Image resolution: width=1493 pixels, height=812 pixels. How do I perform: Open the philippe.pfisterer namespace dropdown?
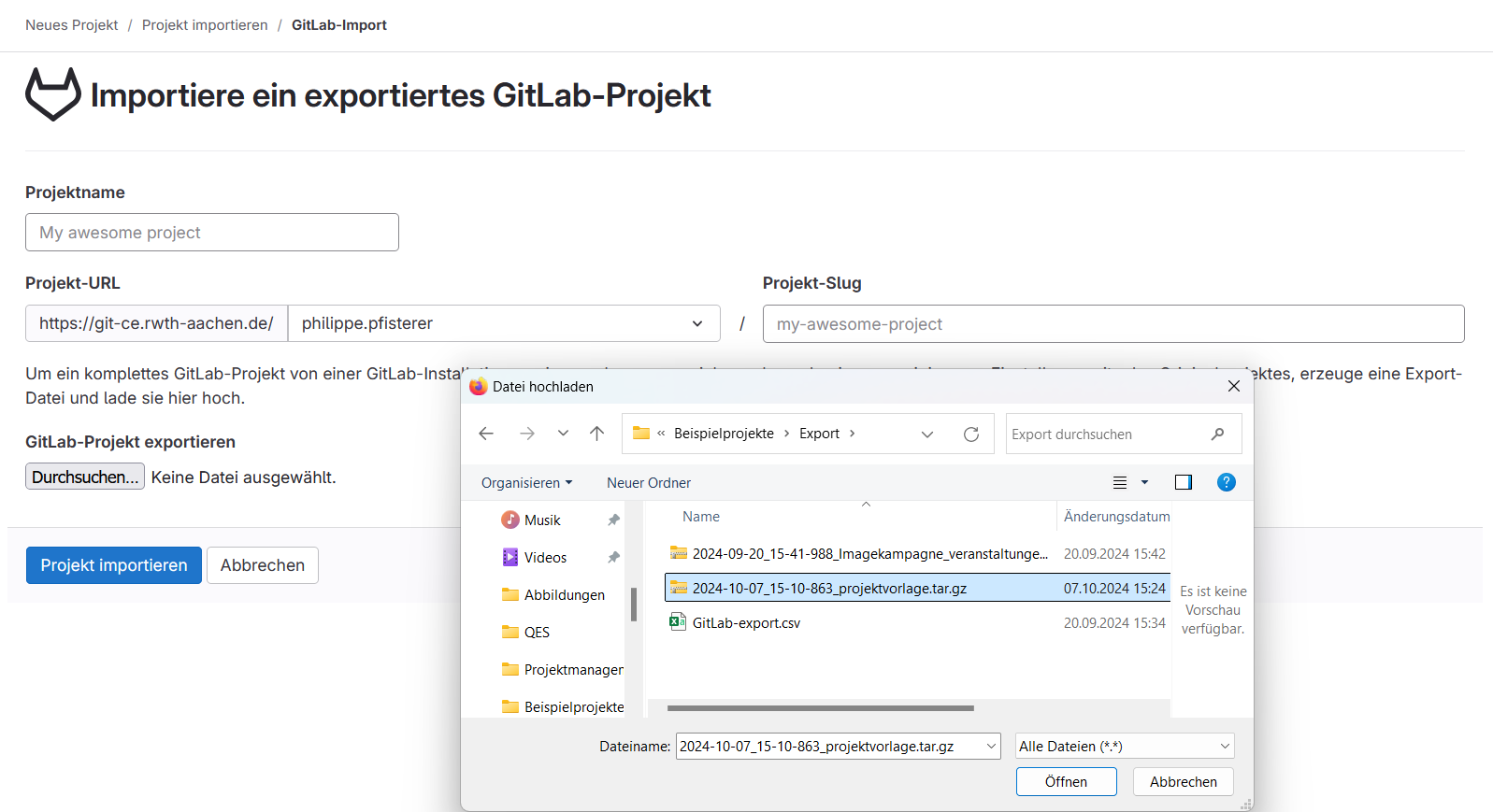tap(504, 323)
